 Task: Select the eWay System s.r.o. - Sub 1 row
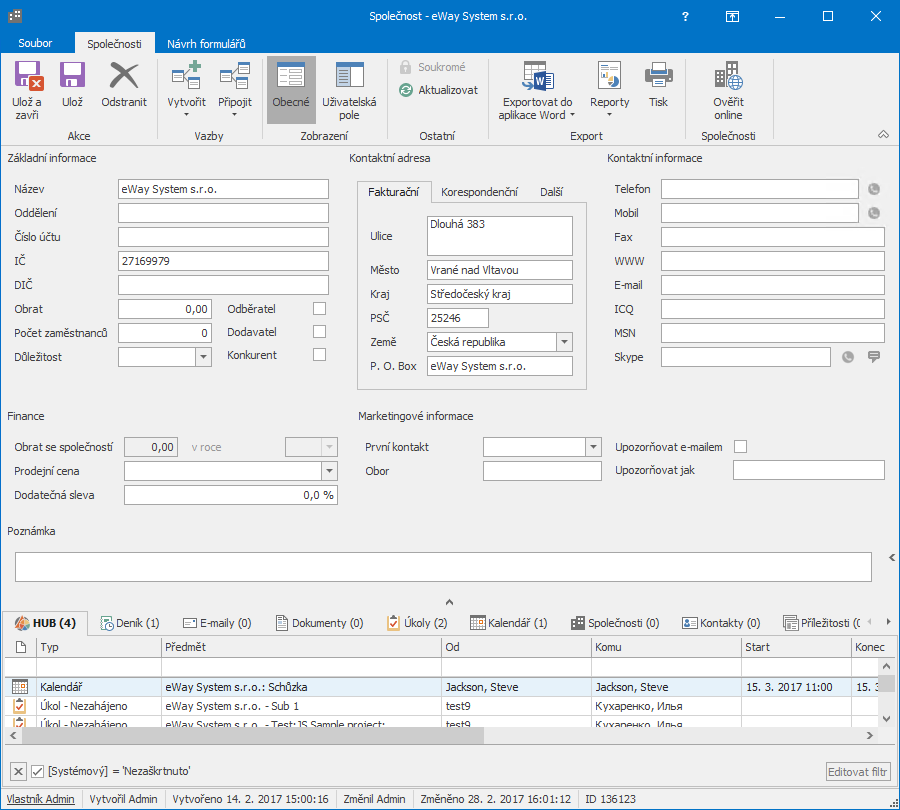click(441, 706)
